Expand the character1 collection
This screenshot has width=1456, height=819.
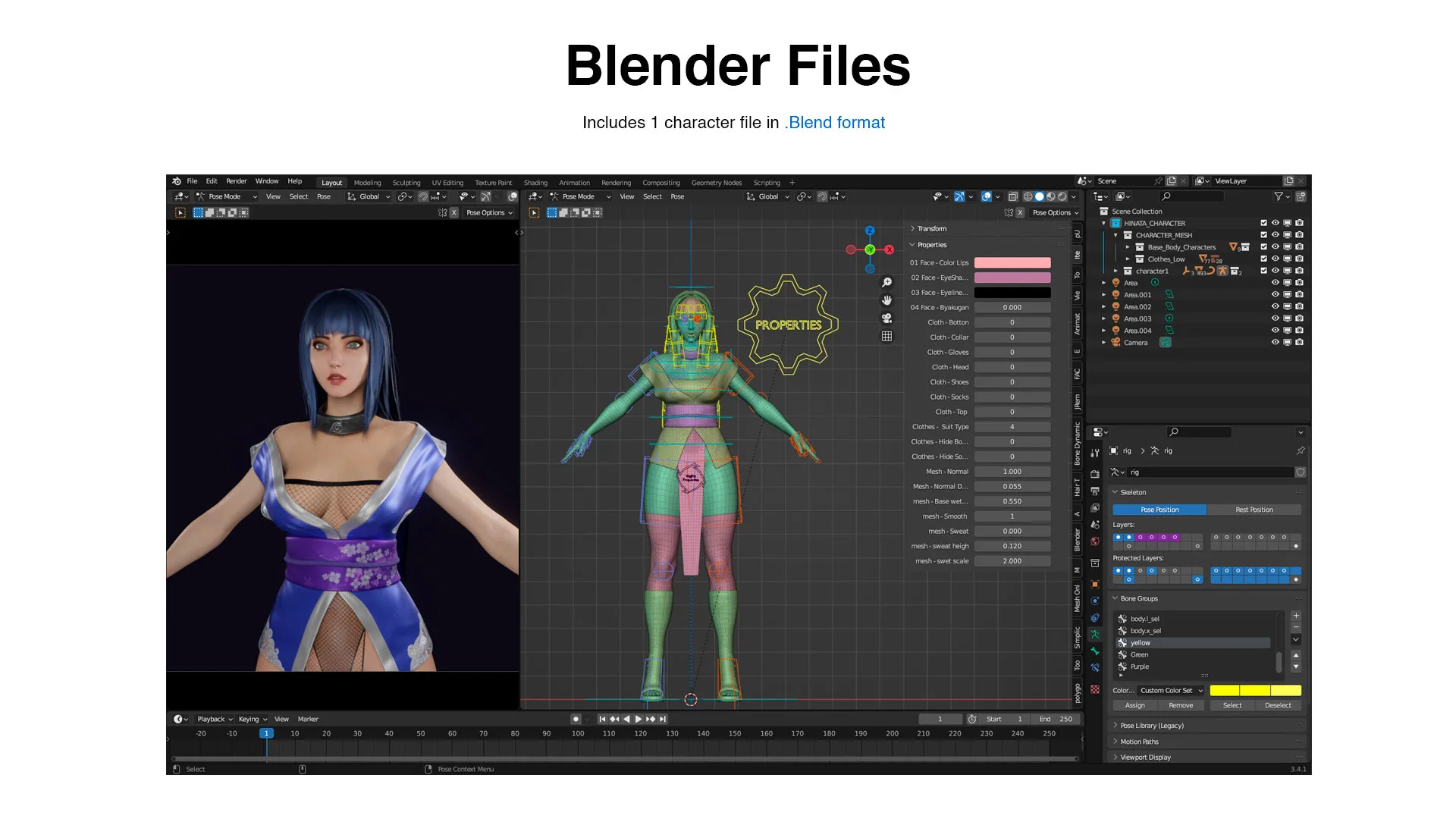click(x=1116, y=271)
